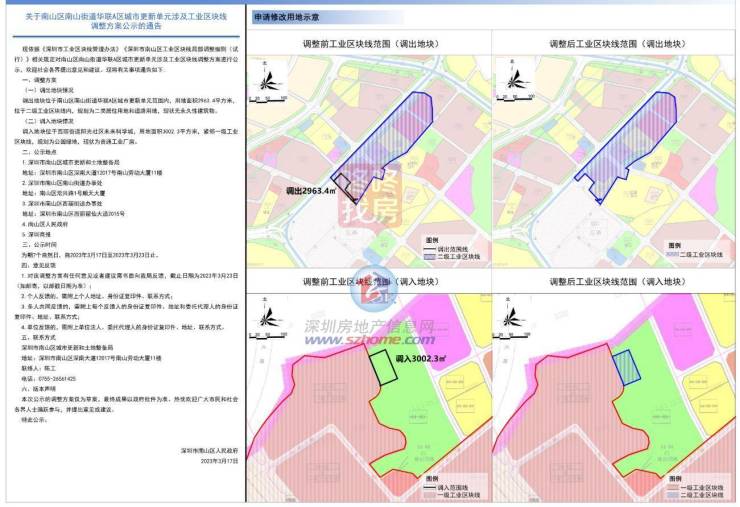Click map title 调整前工业区块线范围（调入地块）
The width and height of the screenshot is (740, 507).
tap(371, 282)
